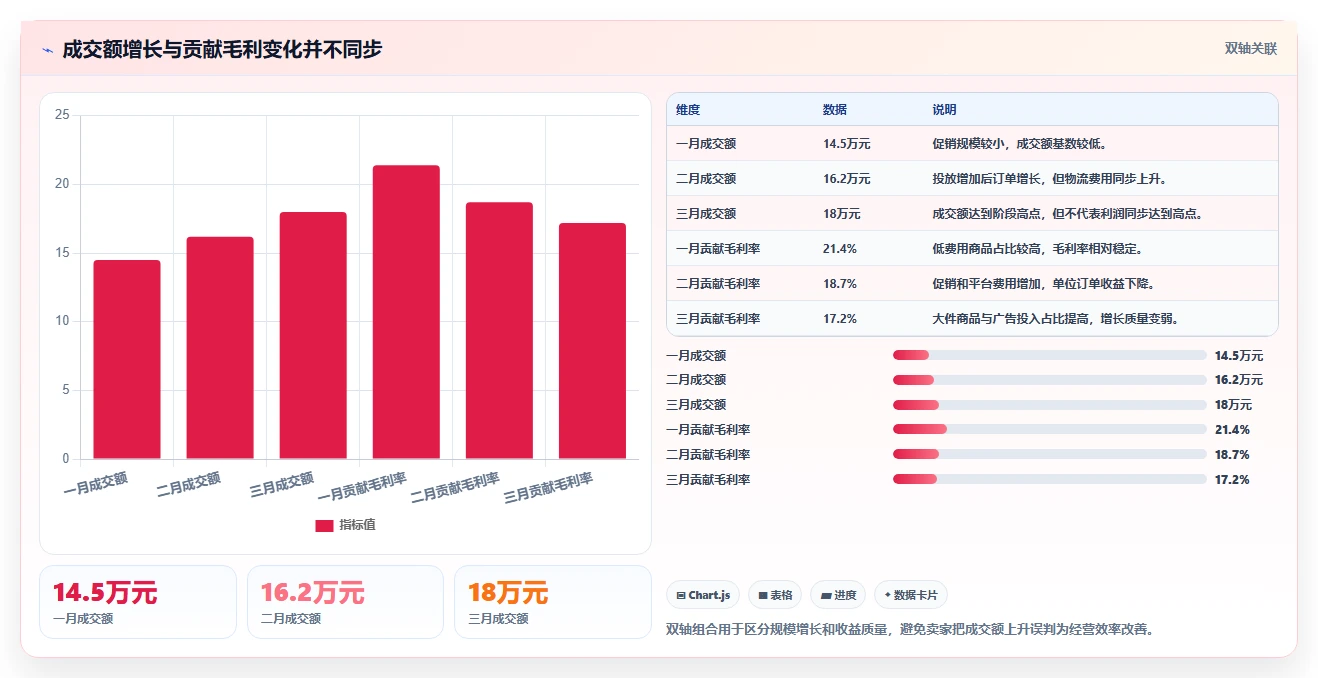Click the note starting 成交额达到阶段高点
The image size is (1318, 678).
1068,214
